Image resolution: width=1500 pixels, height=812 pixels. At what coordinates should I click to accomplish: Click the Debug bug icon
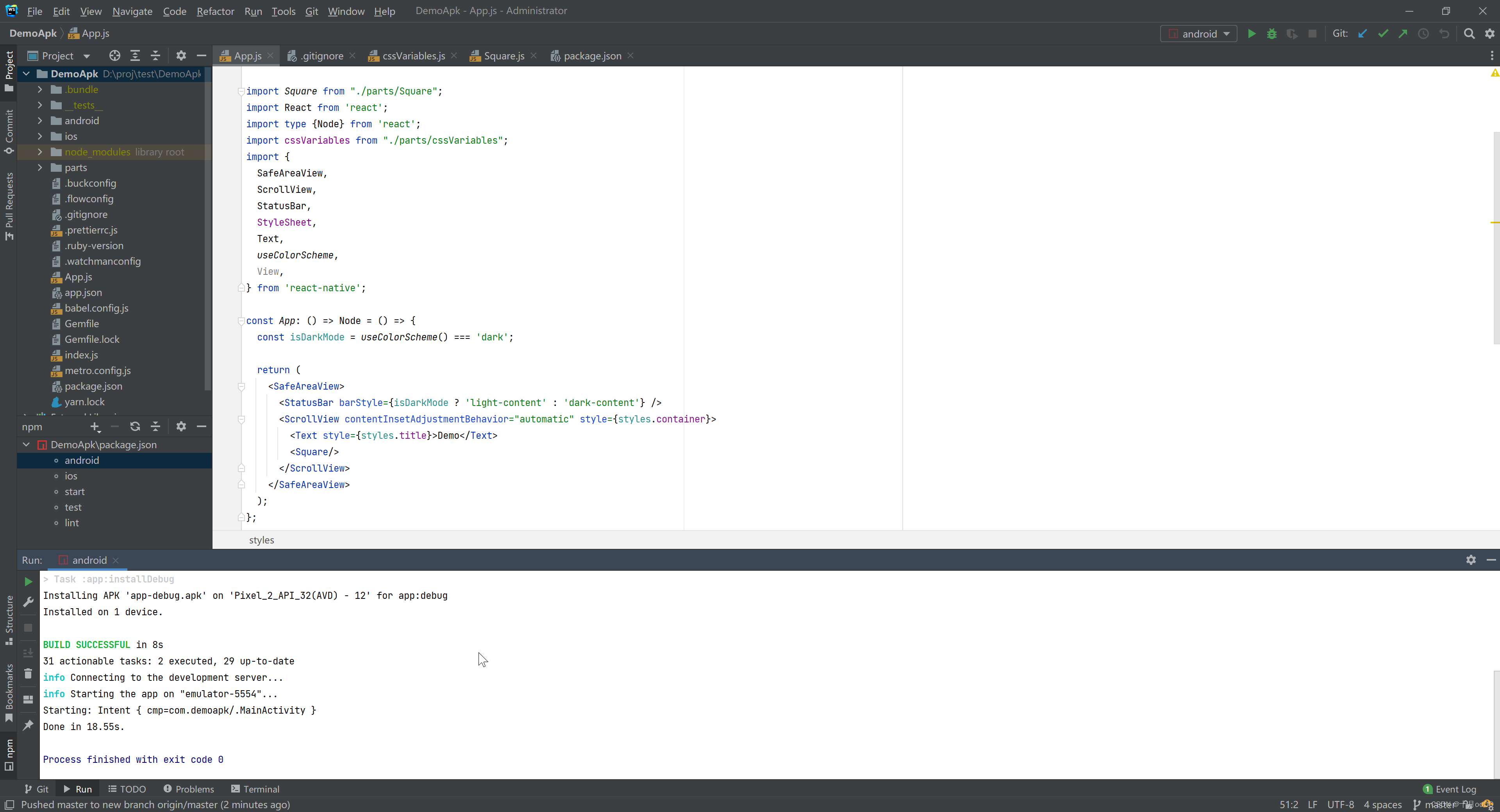click(1271, 34)
